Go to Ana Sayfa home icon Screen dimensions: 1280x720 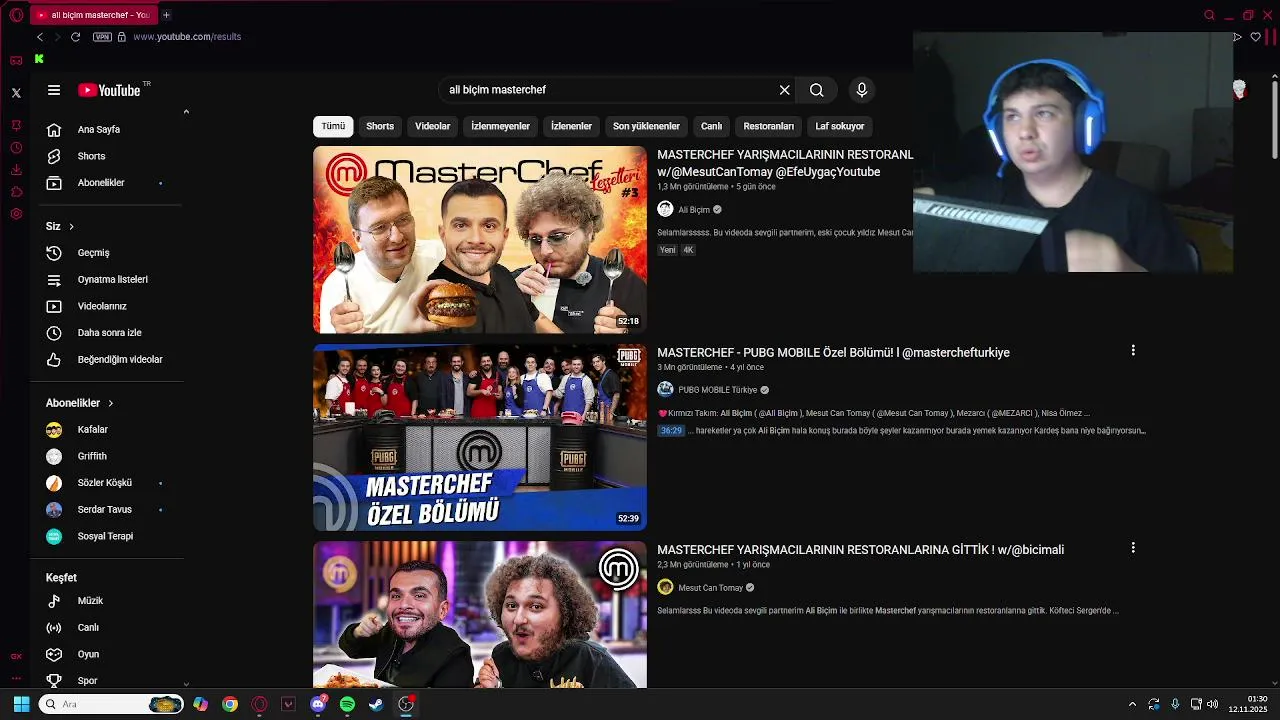click(x=54, y=129)
